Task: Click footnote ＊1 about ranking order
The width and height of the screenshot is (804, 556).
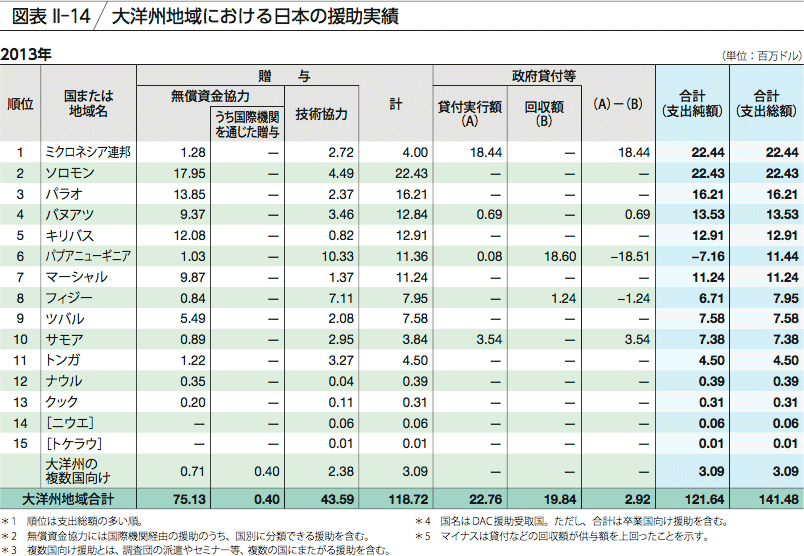Action: pos(72,522)
